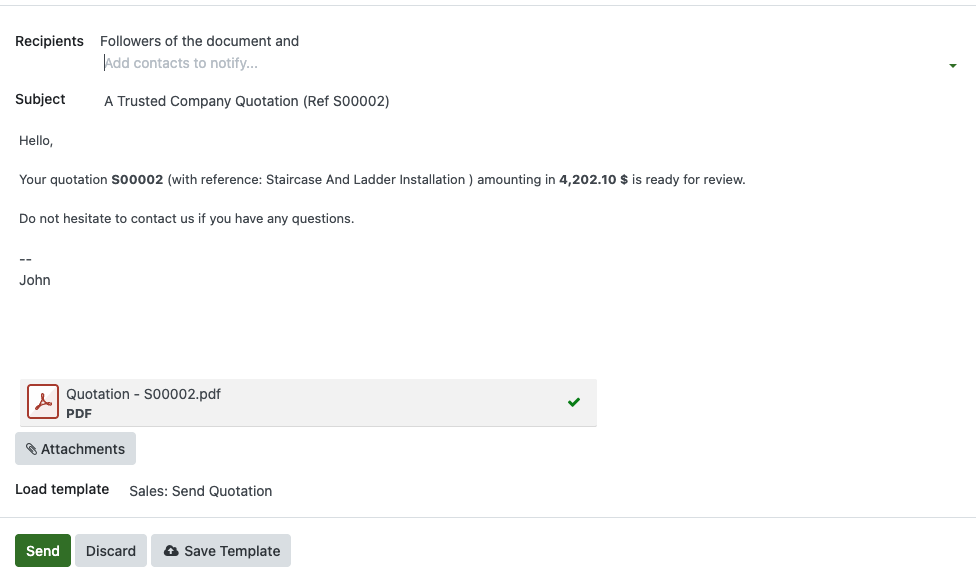Place cursor on the Hello greeting line
The image size is (976, 579).
[36, 141]
